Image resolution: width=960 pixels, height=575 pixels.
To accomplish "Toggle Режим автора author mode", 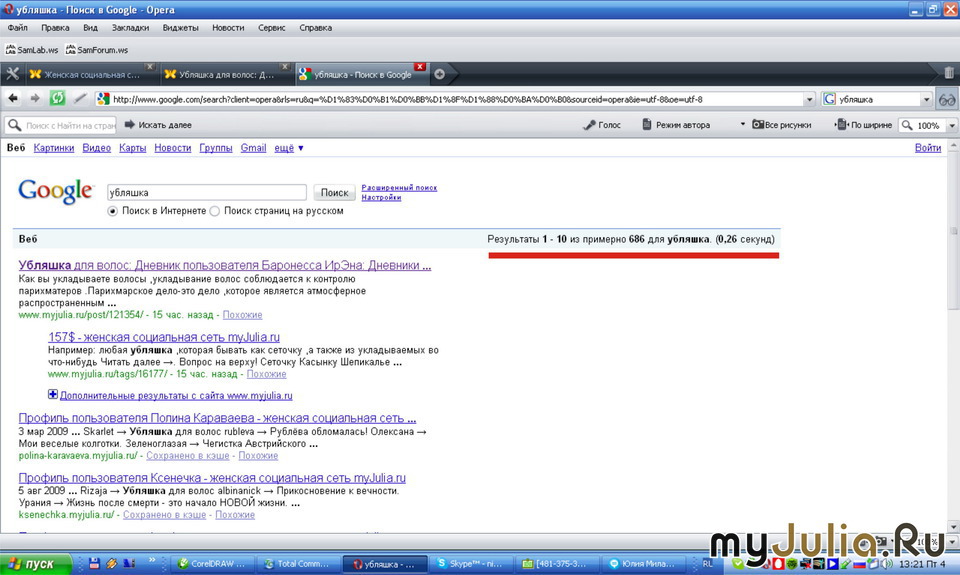I will pyautogui.click(x=676, y=125).
